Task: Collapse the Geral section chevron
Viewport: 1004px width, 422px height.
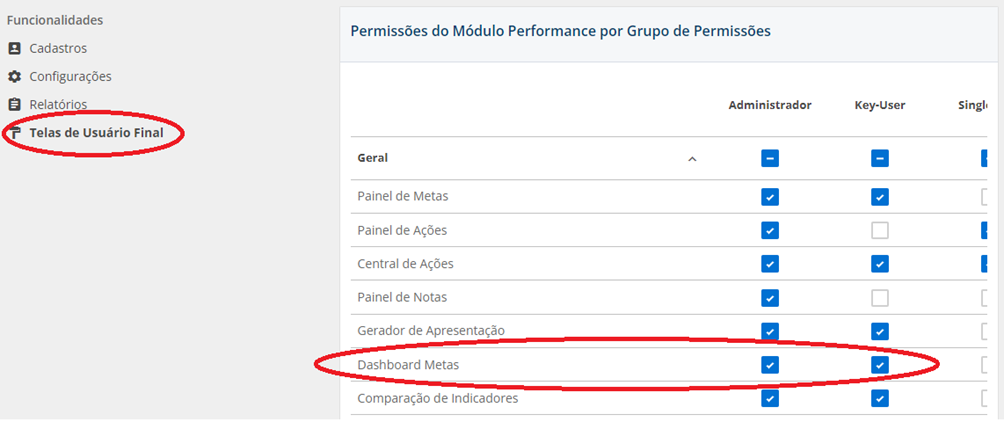Action: [x=692, y=159]
